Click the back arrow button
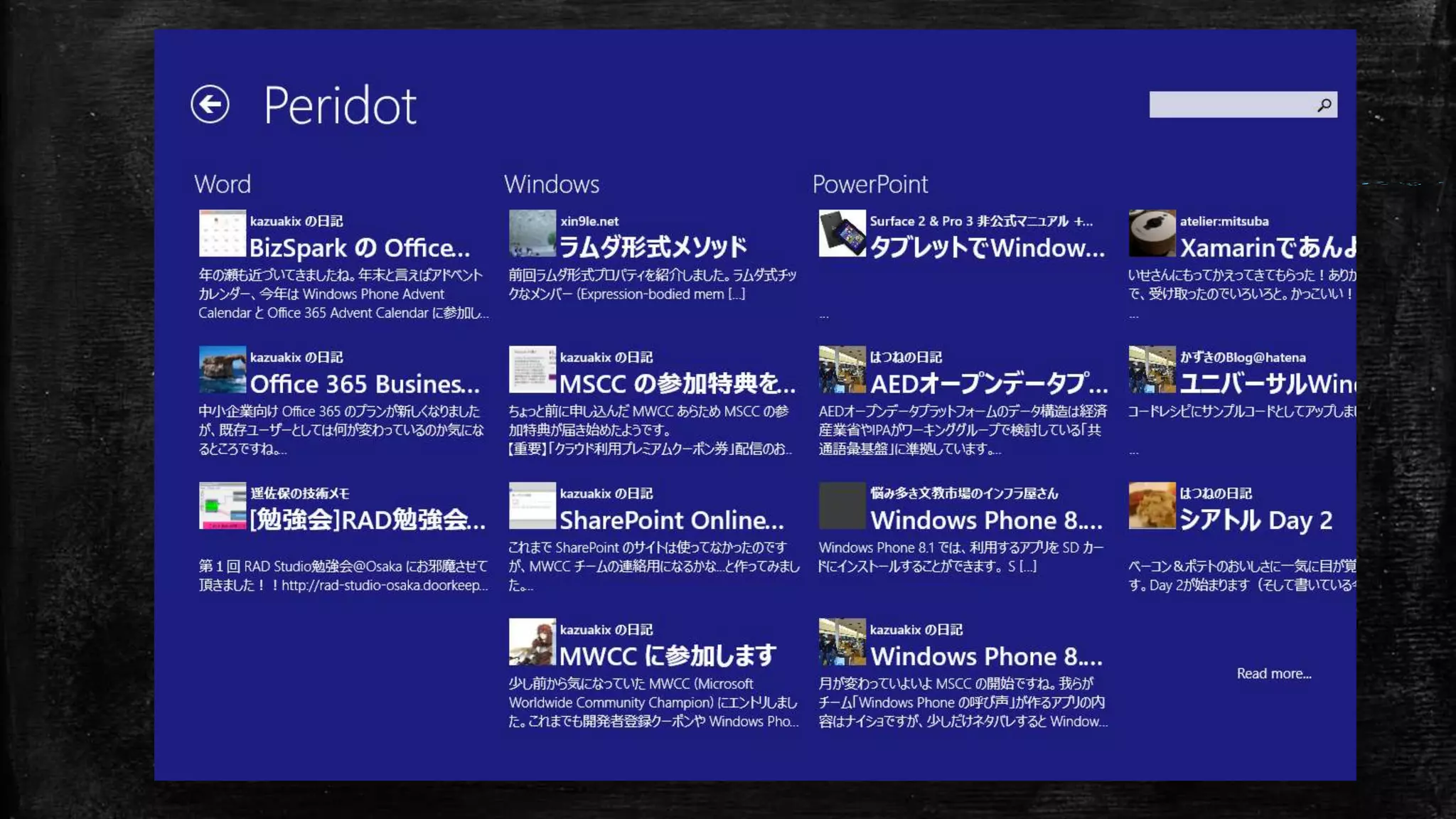Screen dimensions: 1456x819 (x=210, y=105)
